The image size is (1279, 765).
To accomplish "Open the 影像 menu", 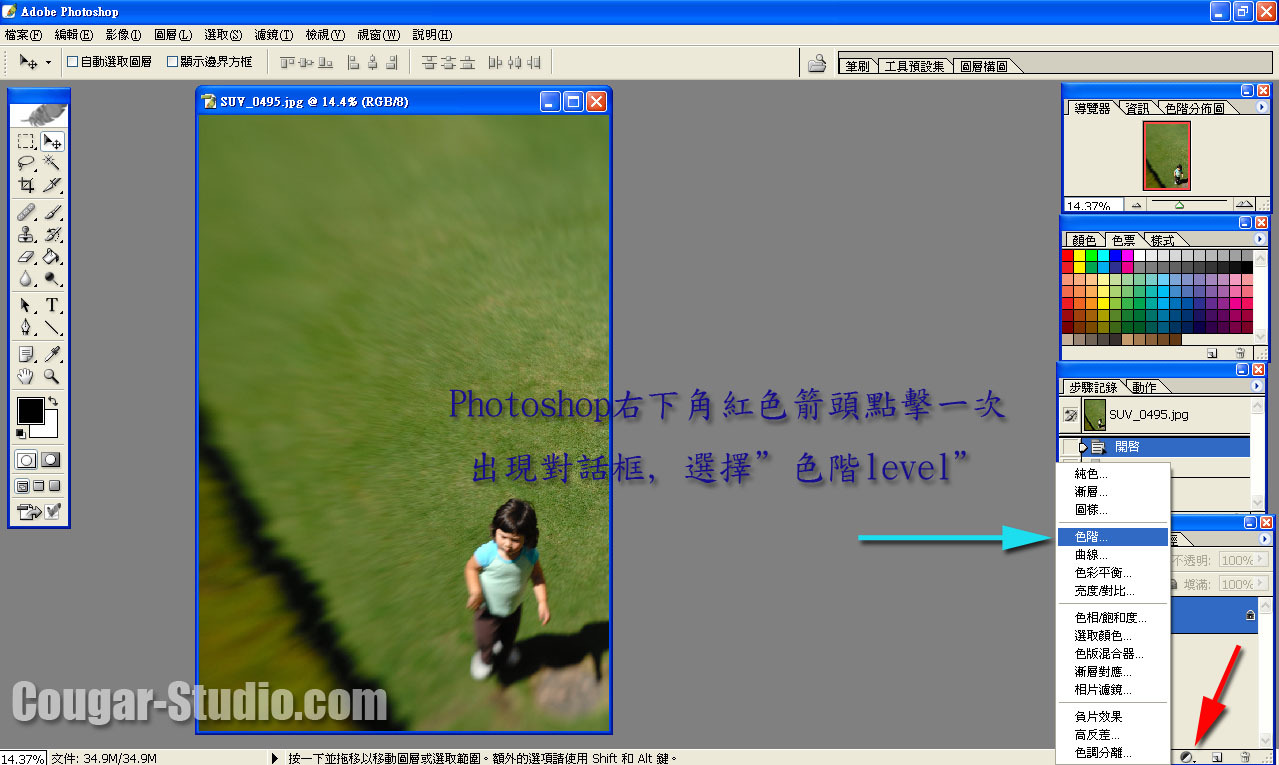I will [124, 35].
